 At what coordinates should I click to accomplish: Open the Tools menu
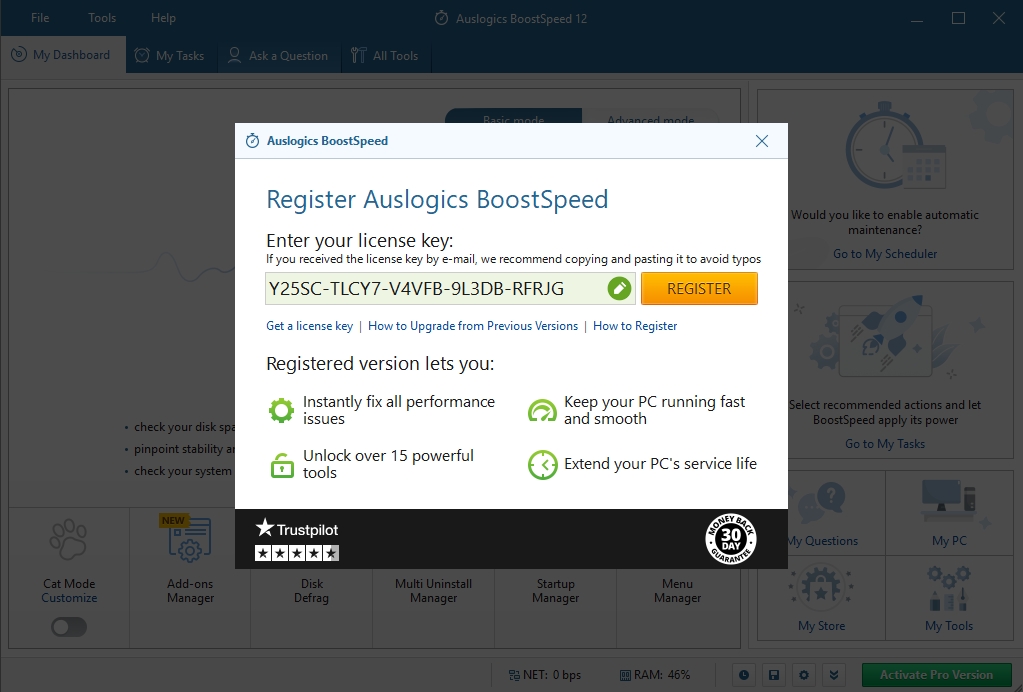click(101, 17)
